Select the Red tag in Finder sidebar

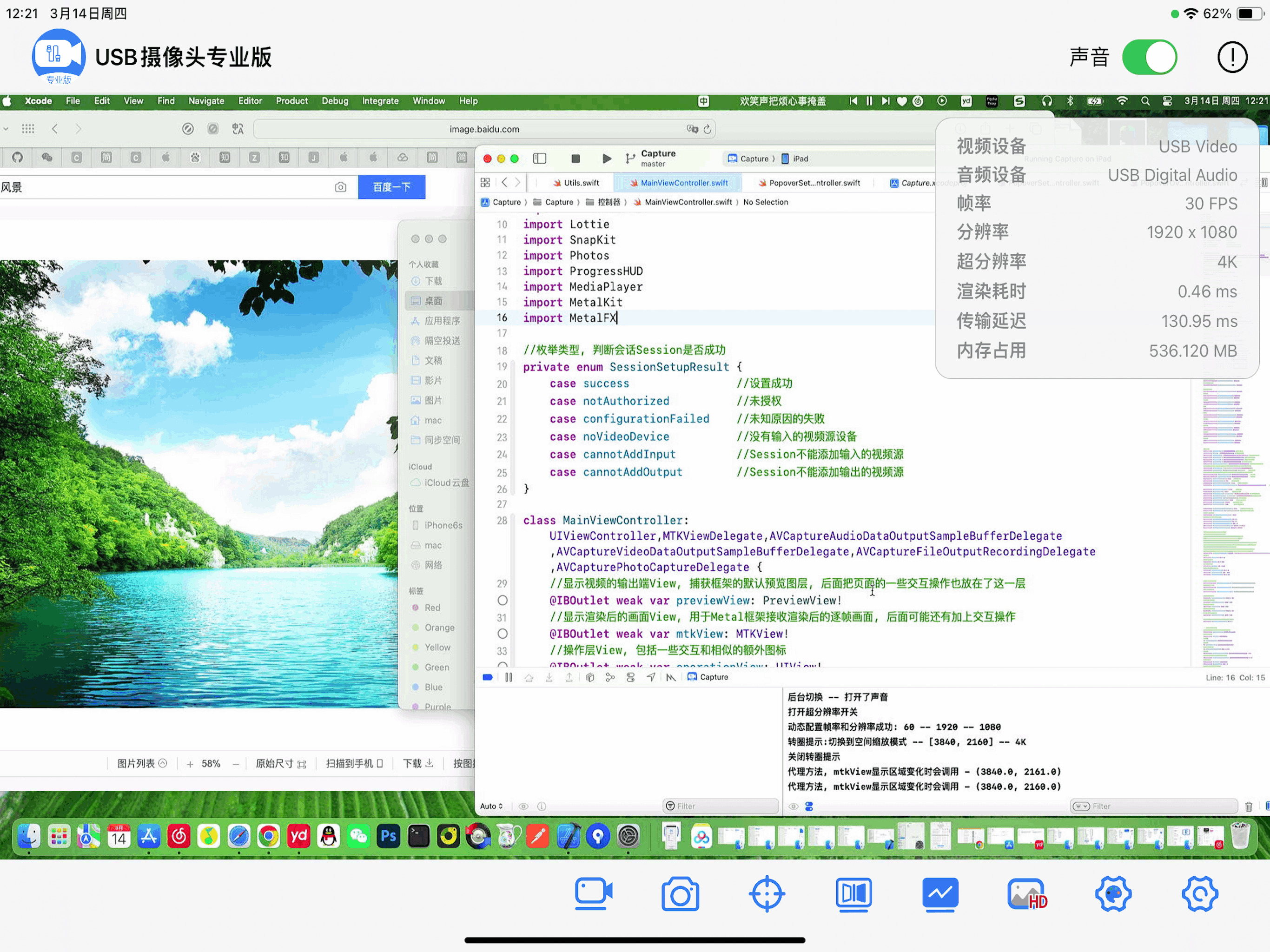tap(426, 608)
